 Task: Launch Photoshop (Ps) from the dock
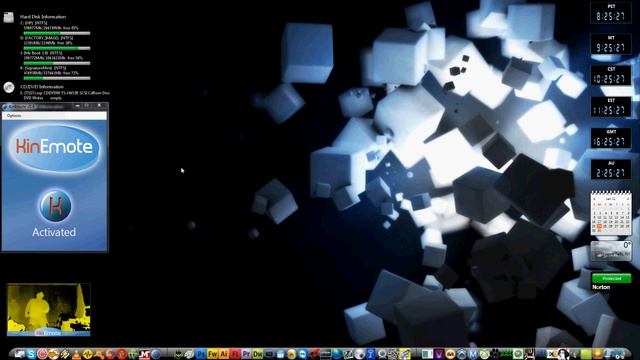point(200,354)
